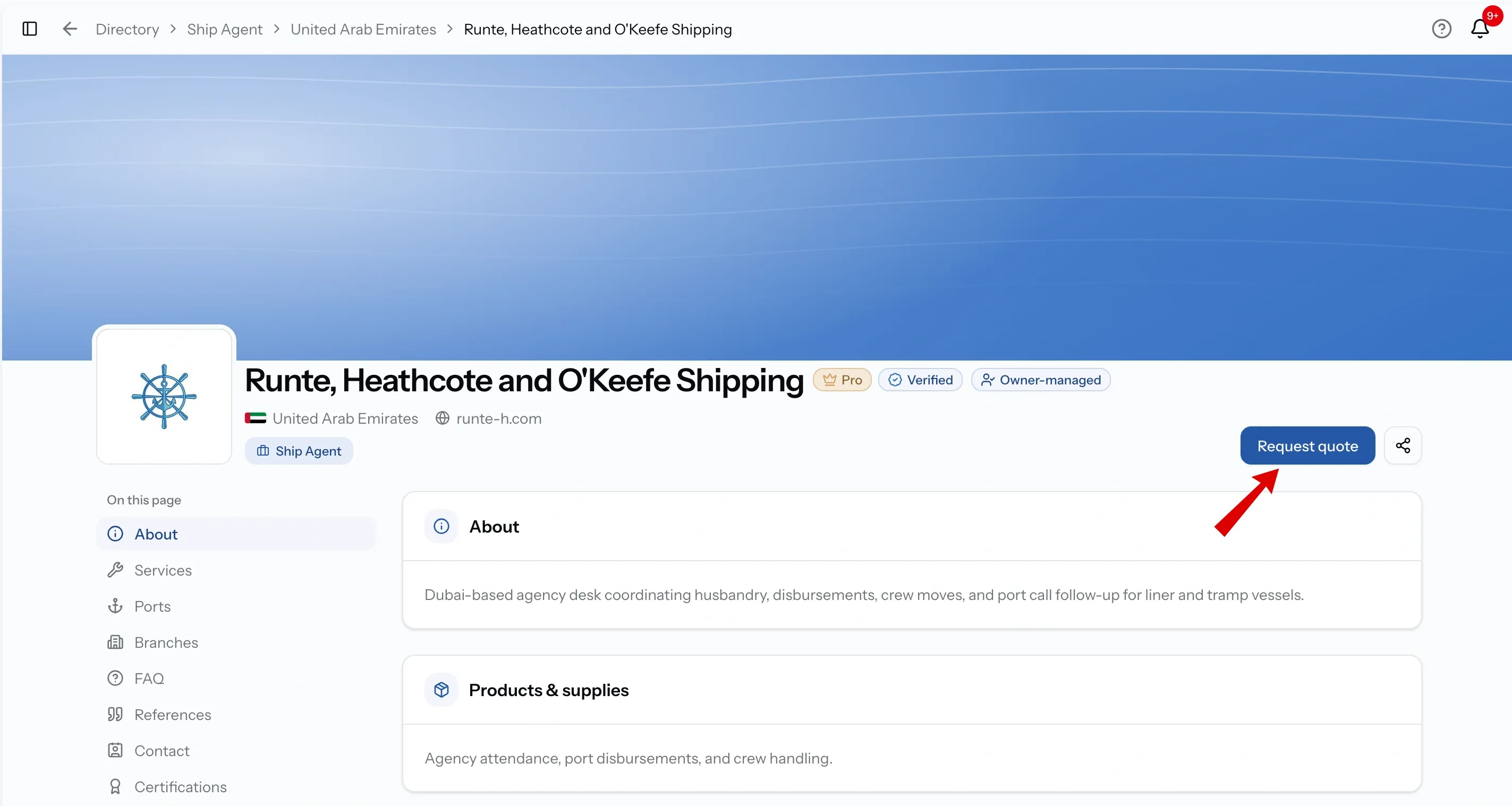1512x806 pixels.
Task: Click the 'On this page' label
Action: coord(144,500)
